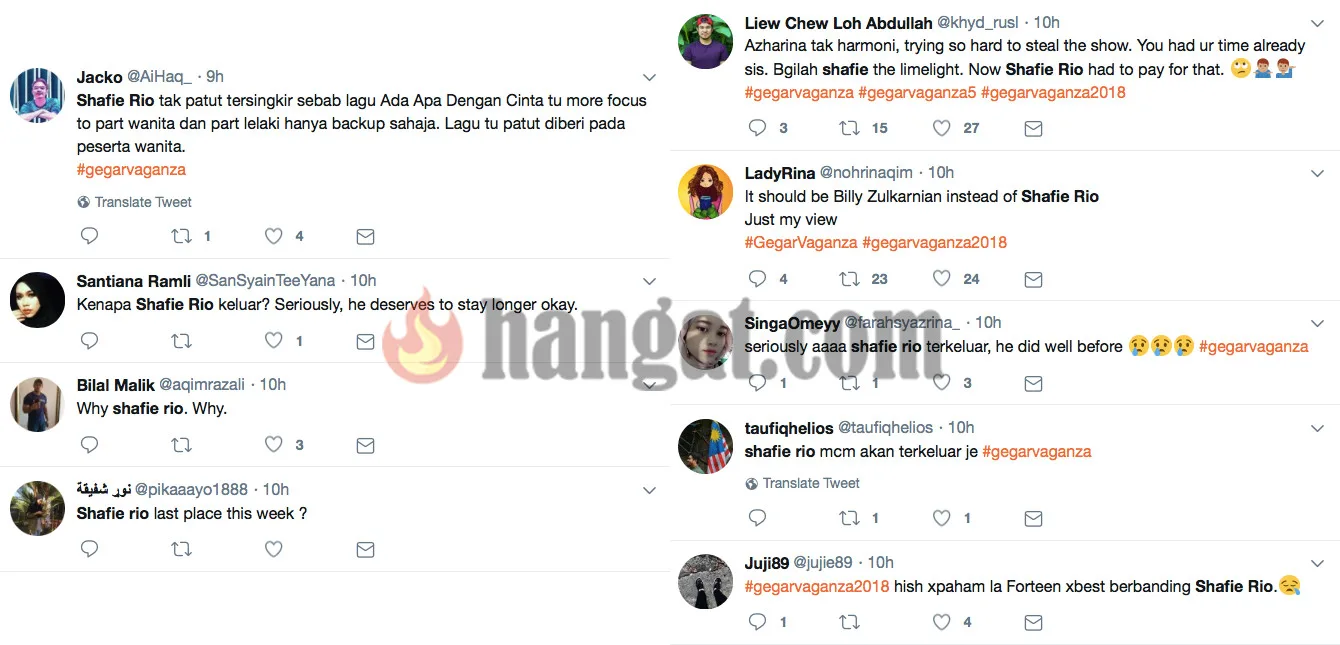Image resolution: width=1340 pixels, height=645 pixels.
Task: Open #GegarVaganza hashtag in LadyRina's tweet
Action: pos(801,242)
